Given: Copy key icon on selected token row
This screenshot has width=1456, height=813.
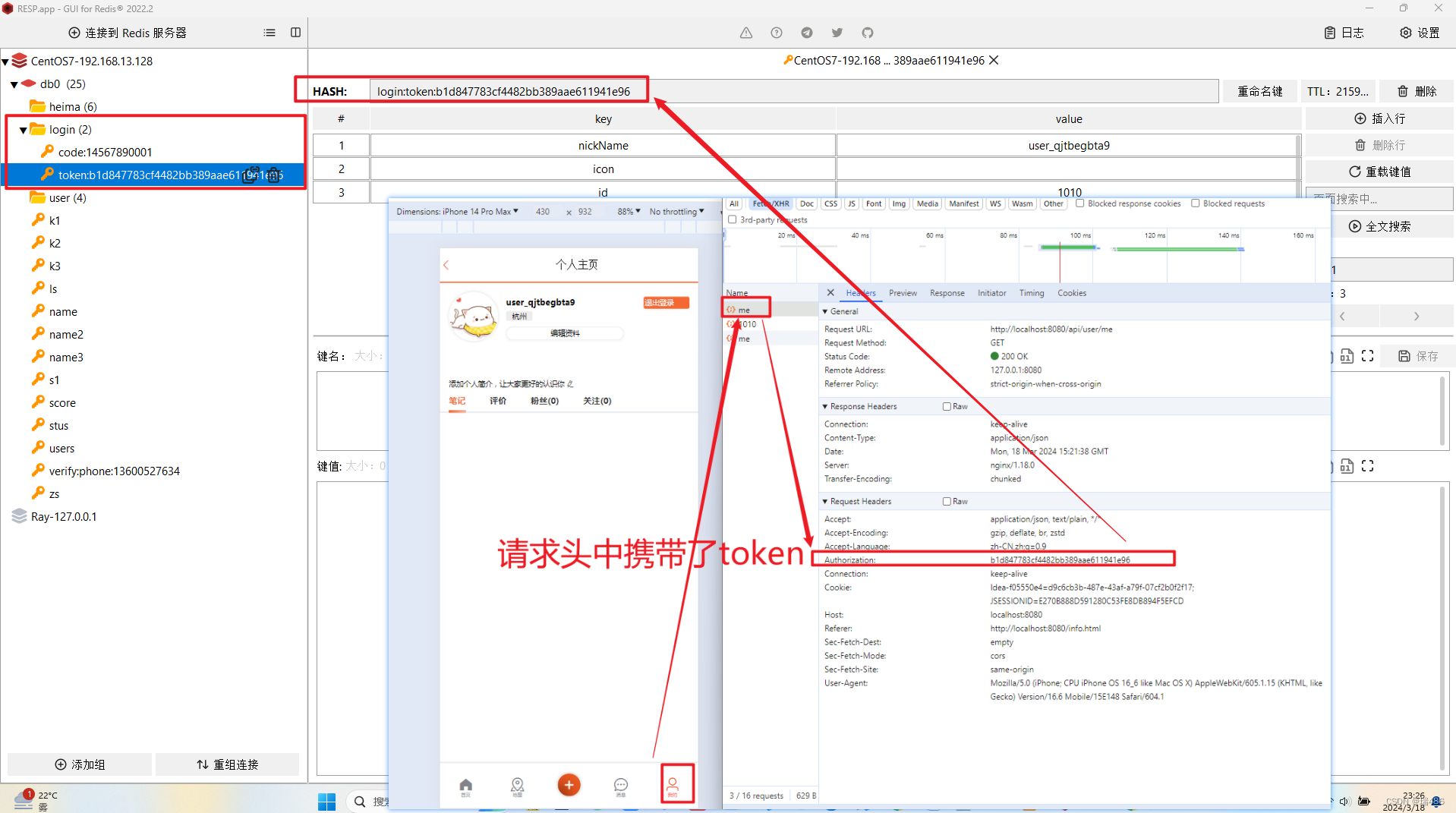Looking at the screenshot, I should [251, 175].
